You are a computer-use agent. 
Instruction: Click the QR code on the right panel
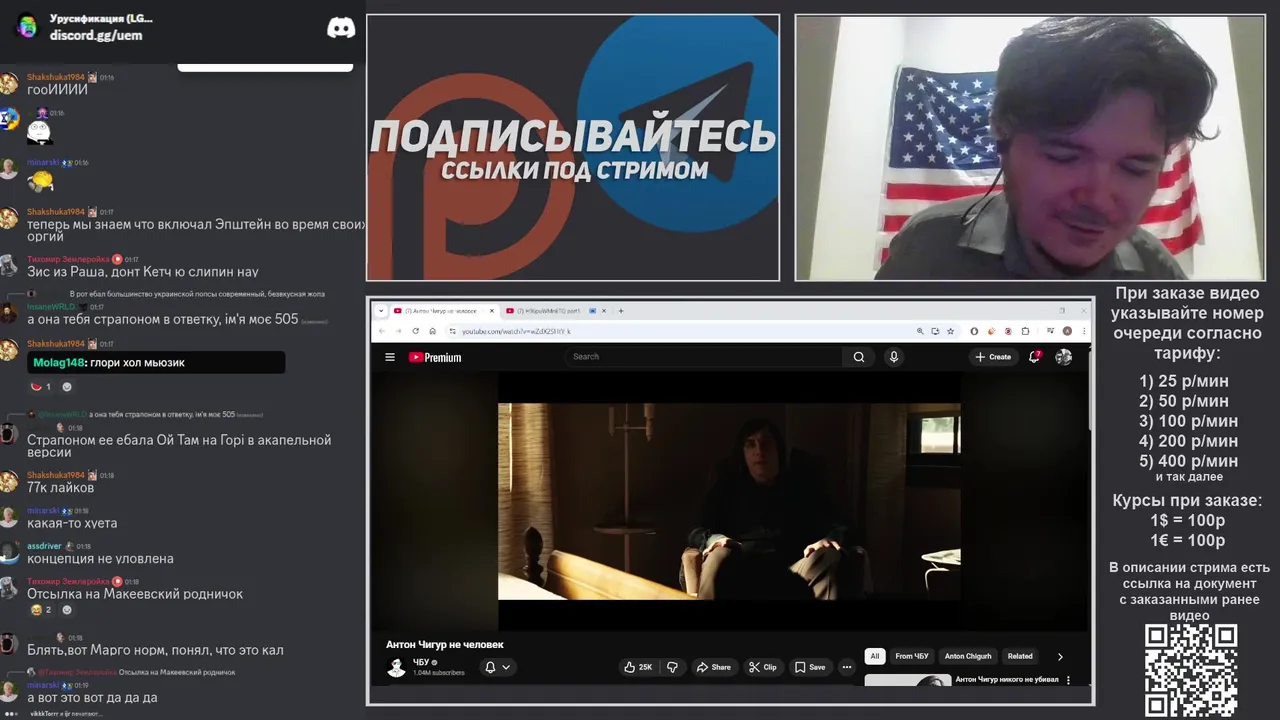1191,669
